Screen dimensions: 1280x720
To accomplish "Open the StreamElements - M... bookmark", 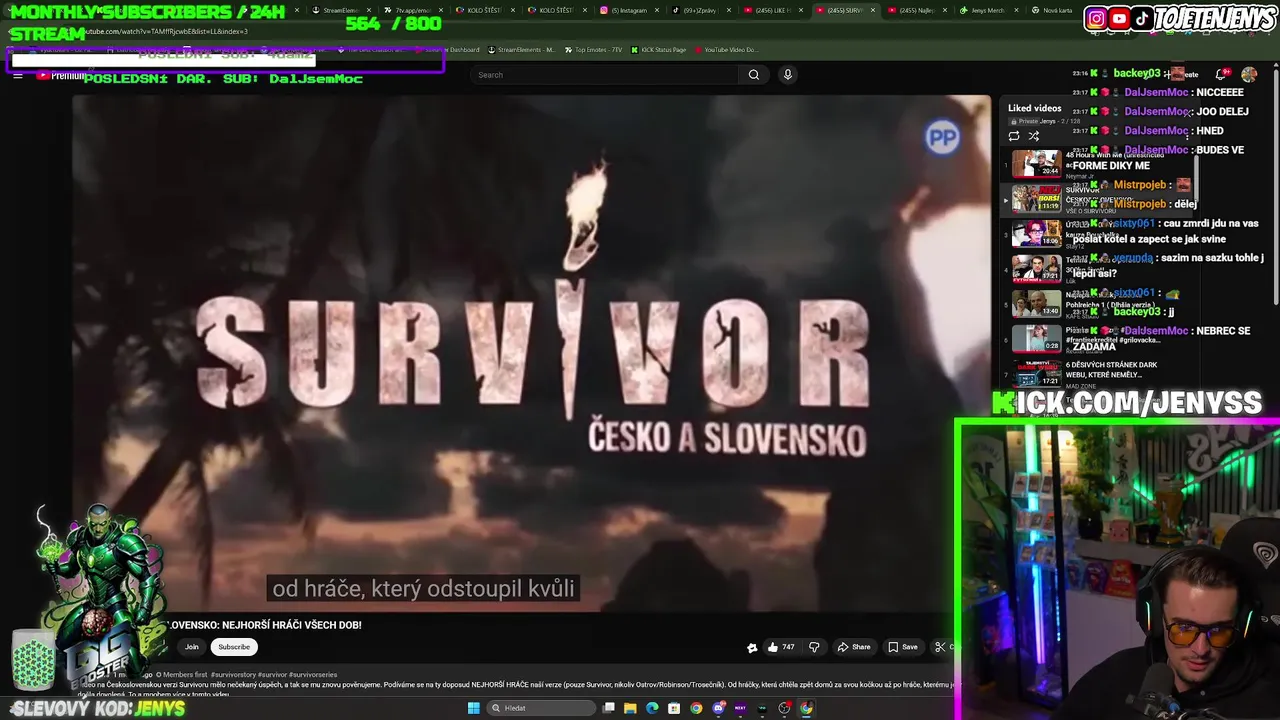I will [x=521, y=50].
